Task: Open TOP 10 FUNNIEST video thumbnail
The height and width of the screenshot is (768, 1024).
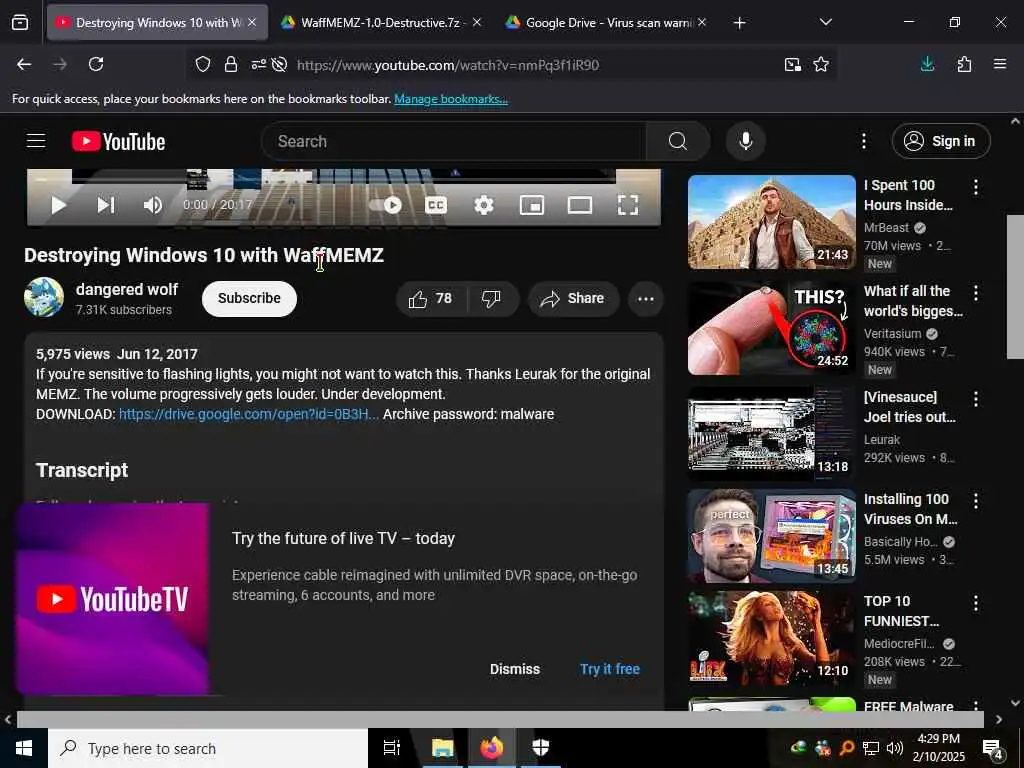Action: (x=771, y=637)
